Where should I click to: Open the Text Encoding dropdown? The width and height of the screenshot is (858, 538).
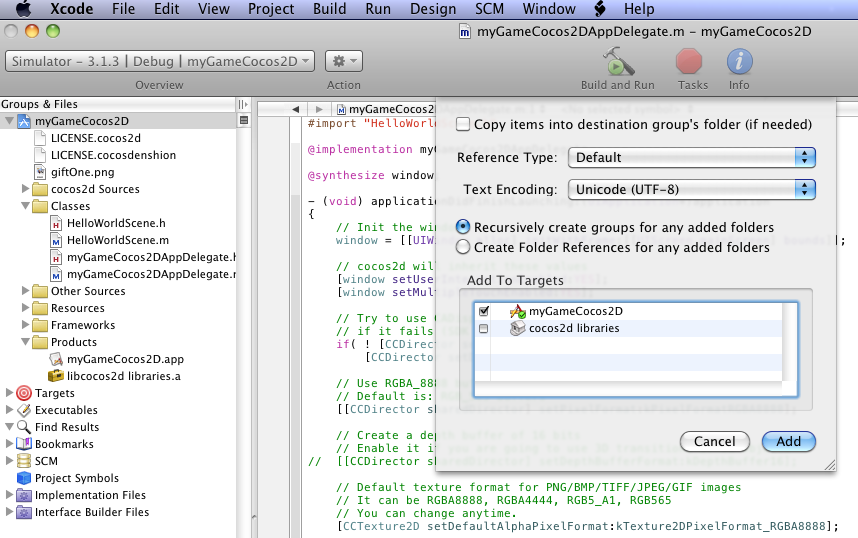[692, 189]
